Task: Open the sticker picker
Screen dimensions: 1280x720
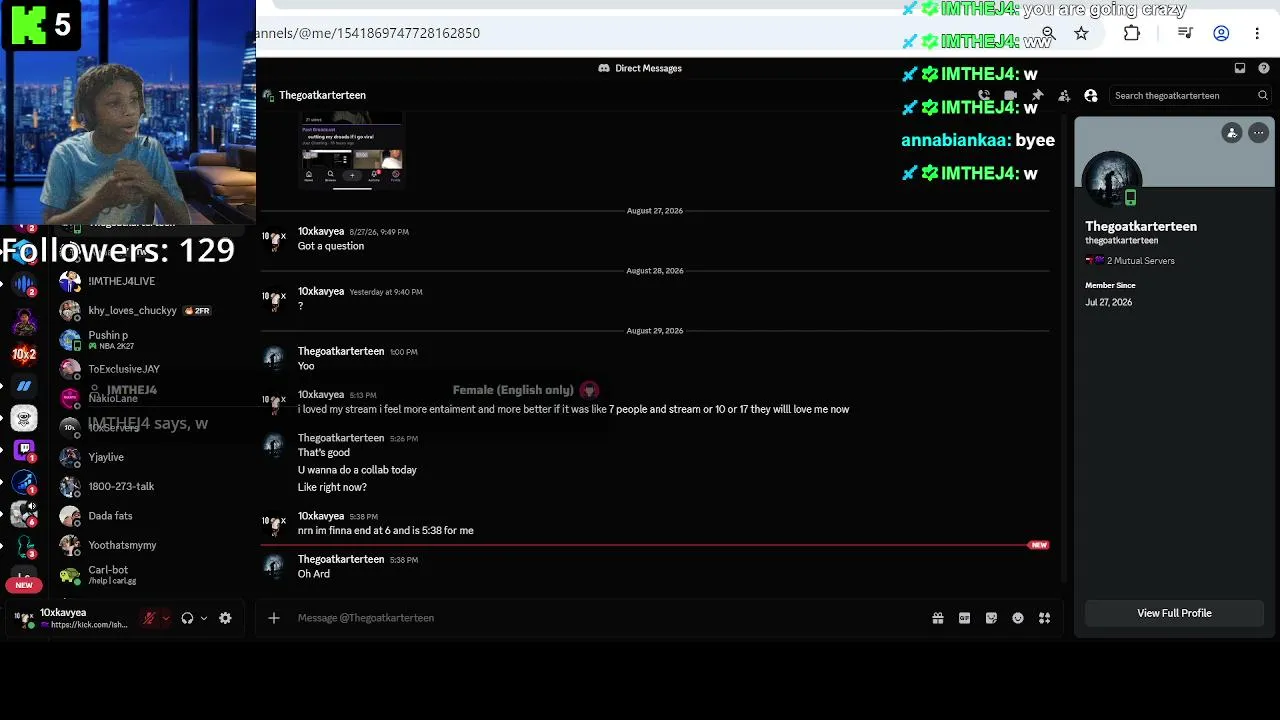Action: [991, 618]
